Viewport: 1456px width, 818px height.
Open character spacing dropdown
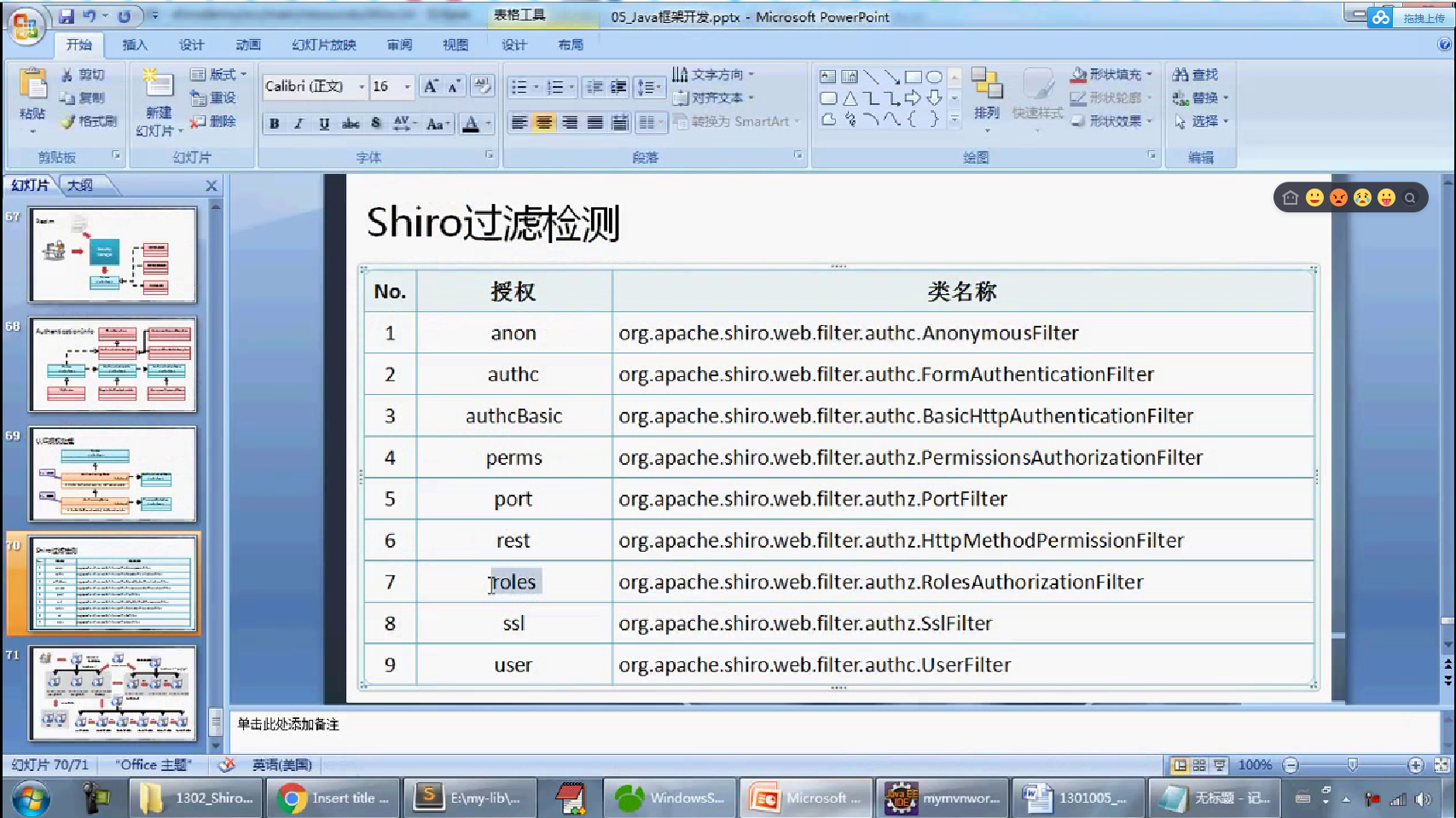tap(405, 124)
